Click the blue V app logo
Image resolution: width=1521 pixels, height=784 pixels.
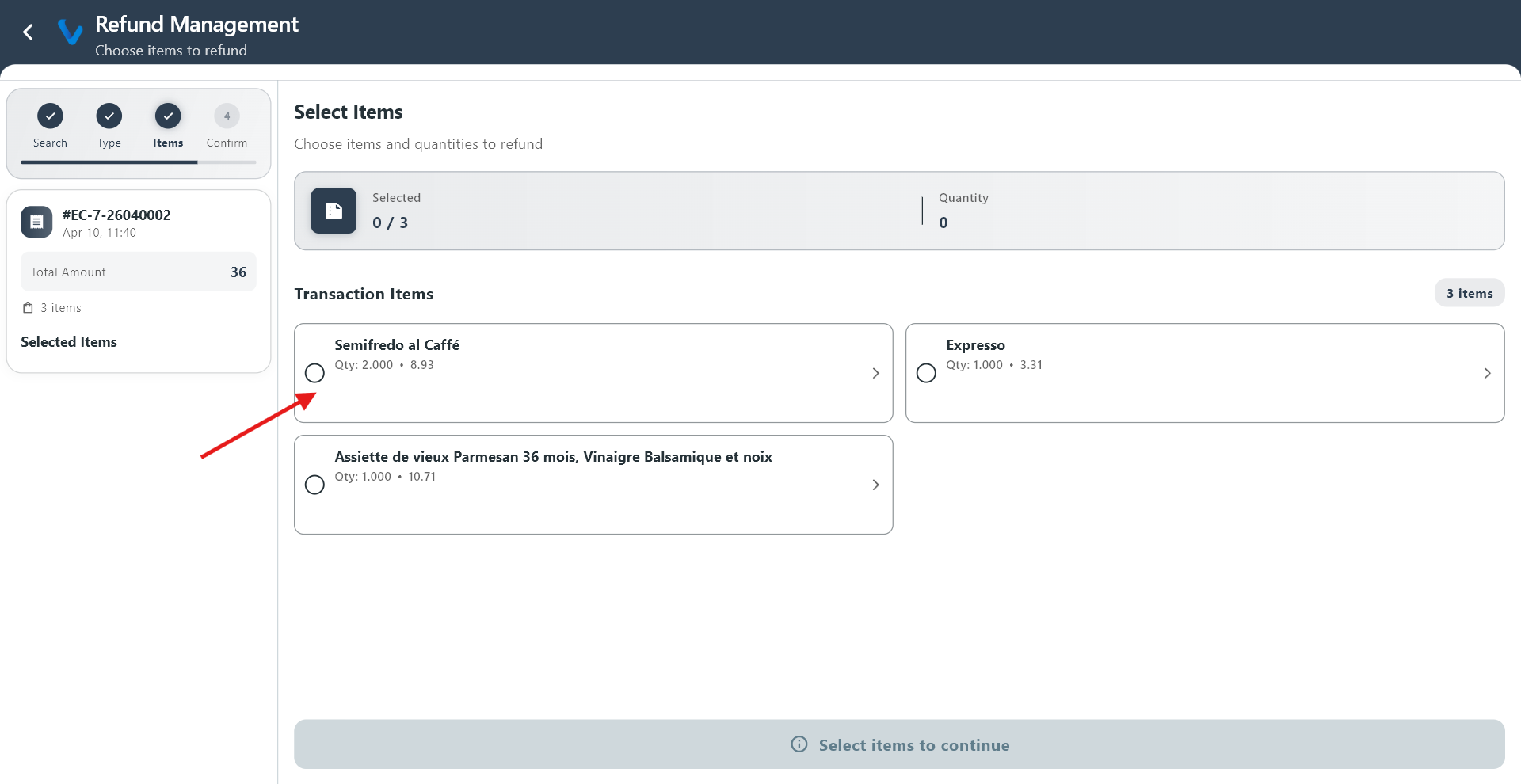tap(70, 32)
